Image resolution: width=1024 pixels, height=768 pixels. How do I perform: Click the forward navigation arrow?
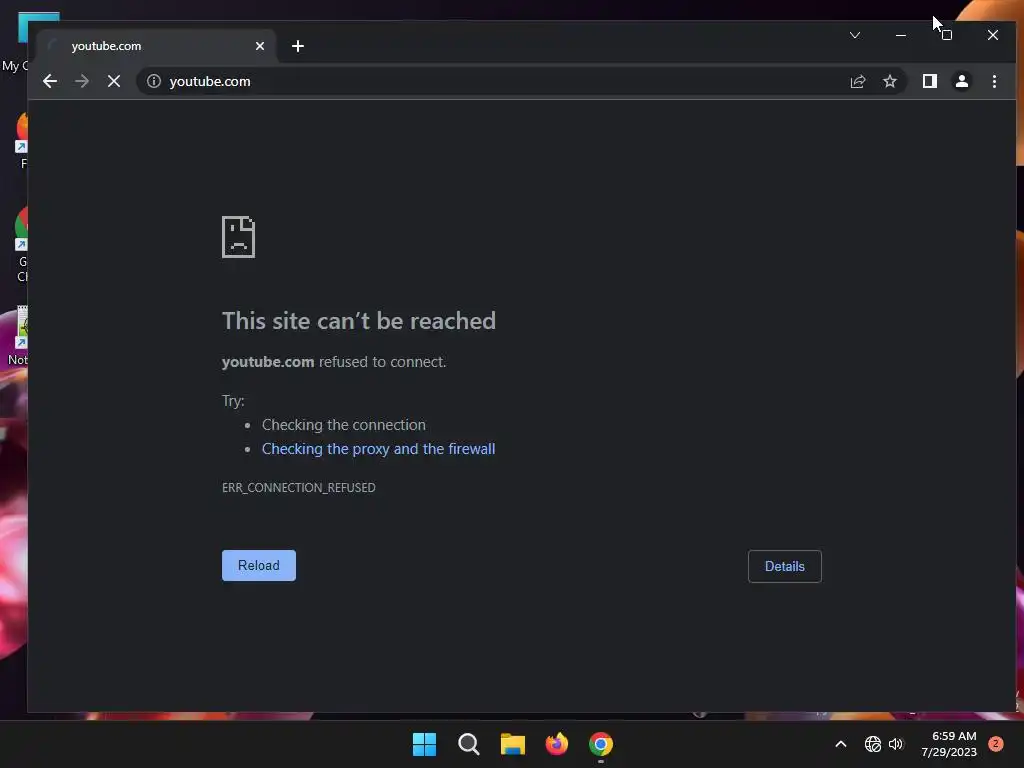pyautogui.click(x=82, y=81)
